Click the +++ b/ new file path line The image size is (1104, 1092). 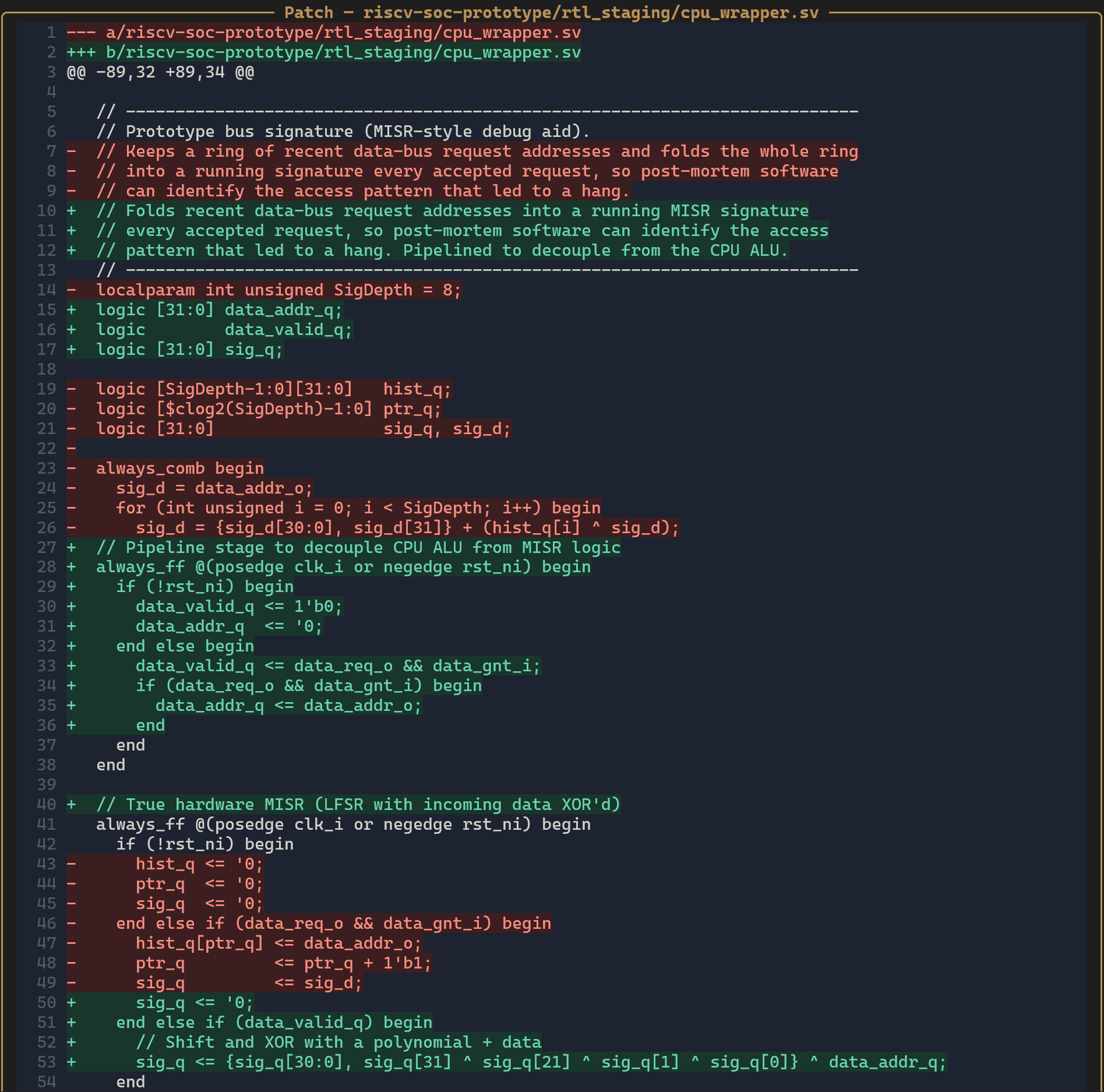[324, 52]
